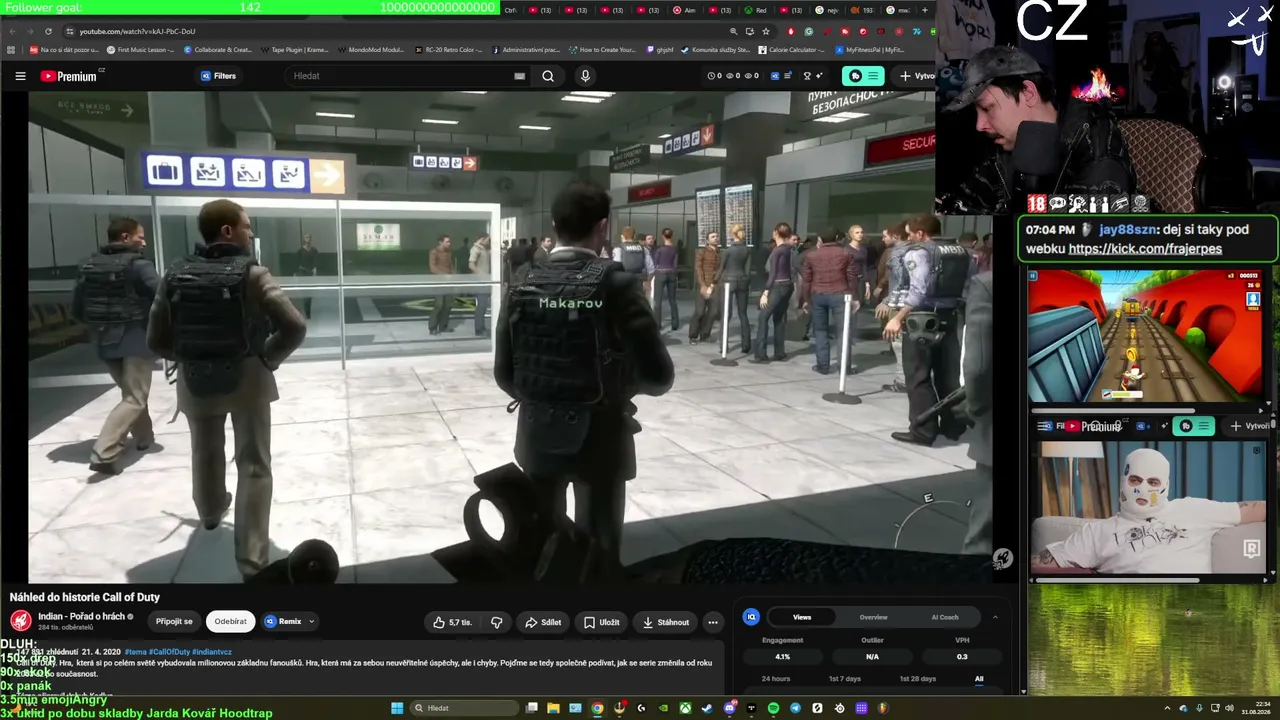Open Collaborate & Create bookmark
The image size is (1280, 720).
click(218, 49)
